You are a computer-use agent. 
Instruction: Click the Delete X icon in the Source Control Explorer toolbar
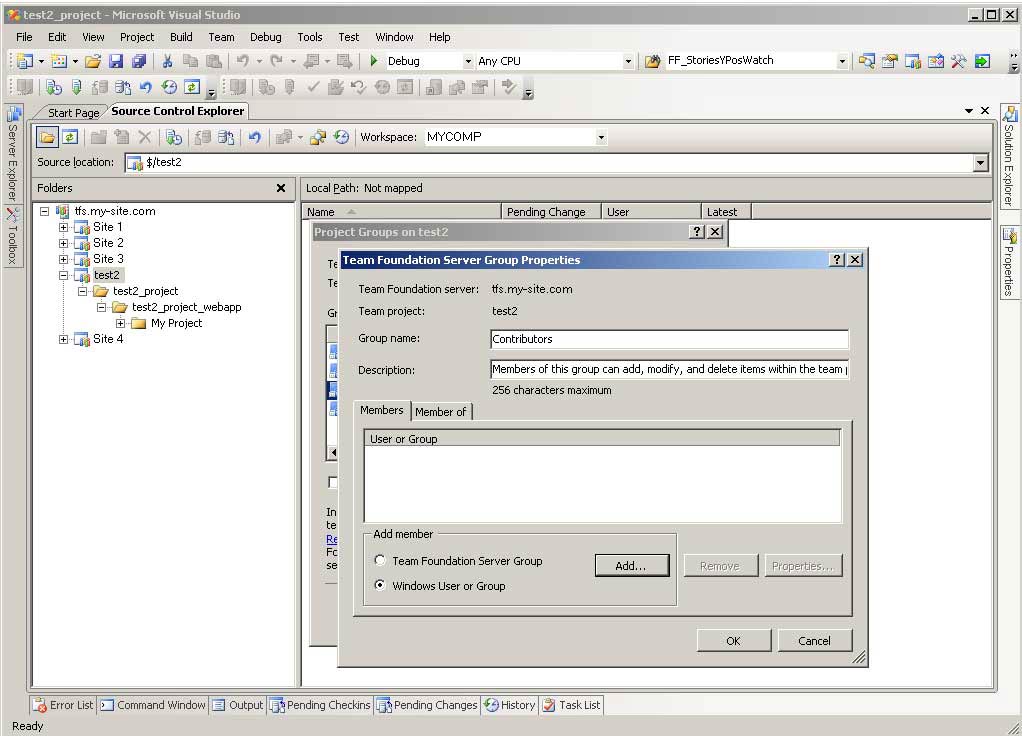point(145,137)
